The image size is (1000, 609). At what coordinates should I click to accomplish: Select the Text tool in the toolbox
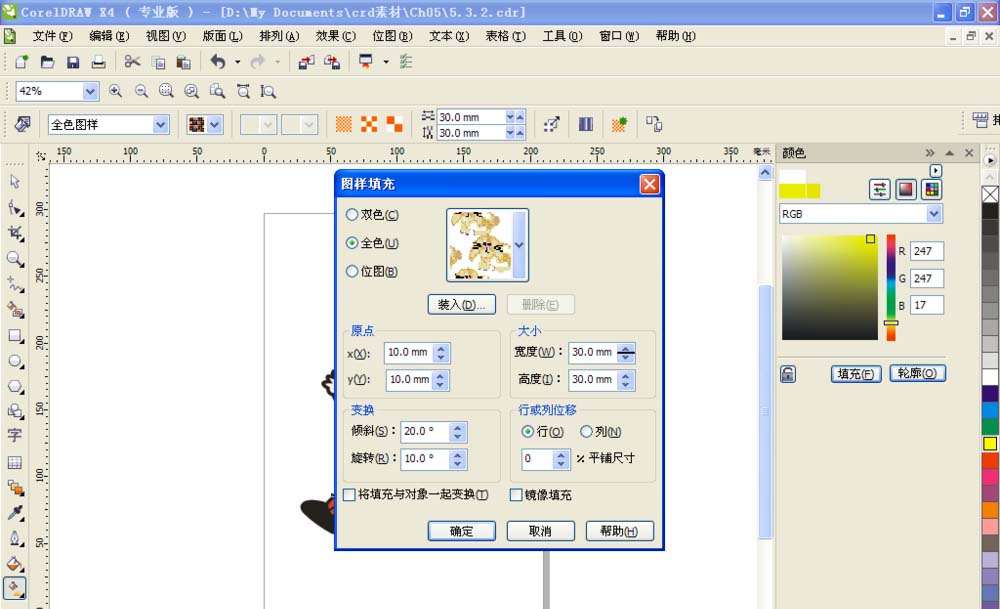click(x=15, y=436)
